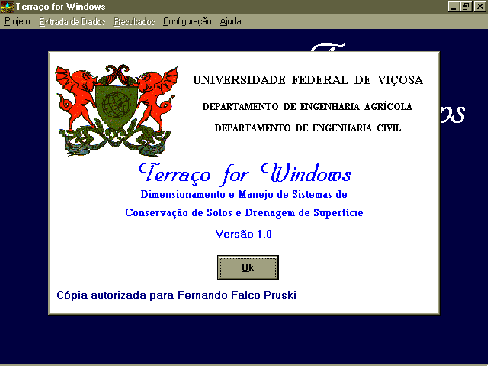The height and width of the screenshot is (366, 488).
Task: Click the Departamento de Engenharia Agrícola line
Action: [x=307, y=106]
